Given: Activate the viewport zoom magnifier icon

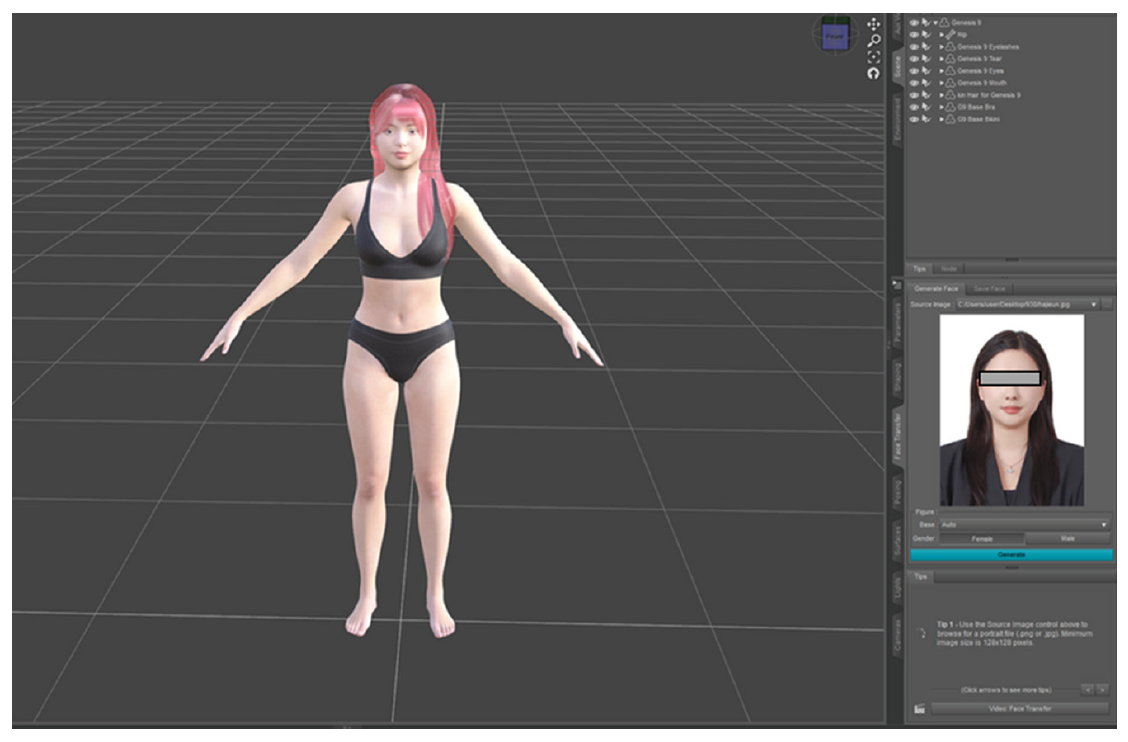Looking at the screenshot, I should click(x=873, y=41).
